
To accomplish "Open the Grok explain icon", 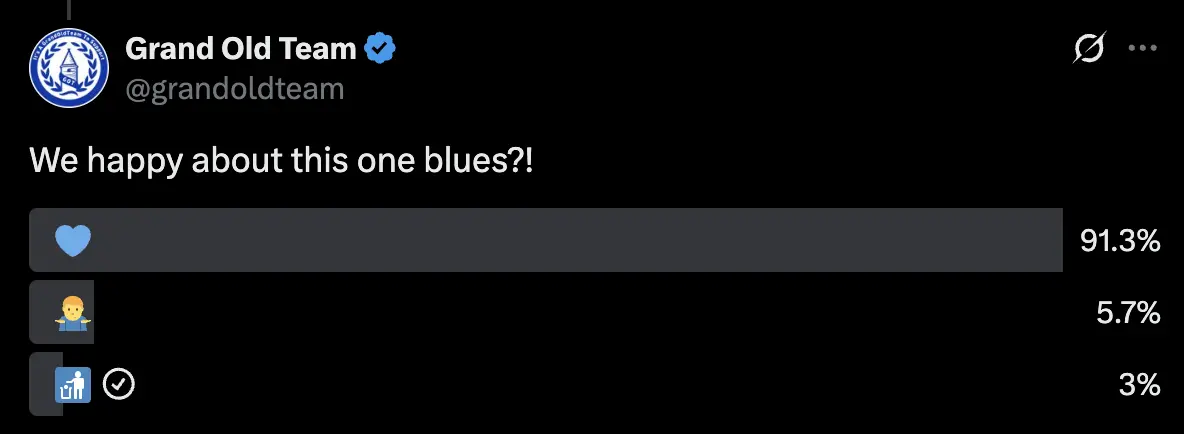I will pos(1088,48).
